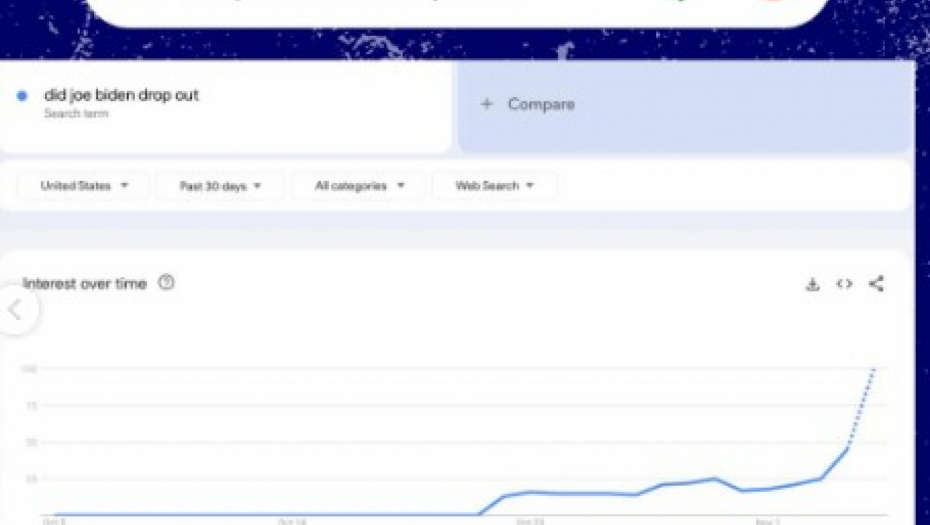Click the white search bar at top
Screen dimensions: 930x525
(x=400, y=10)
